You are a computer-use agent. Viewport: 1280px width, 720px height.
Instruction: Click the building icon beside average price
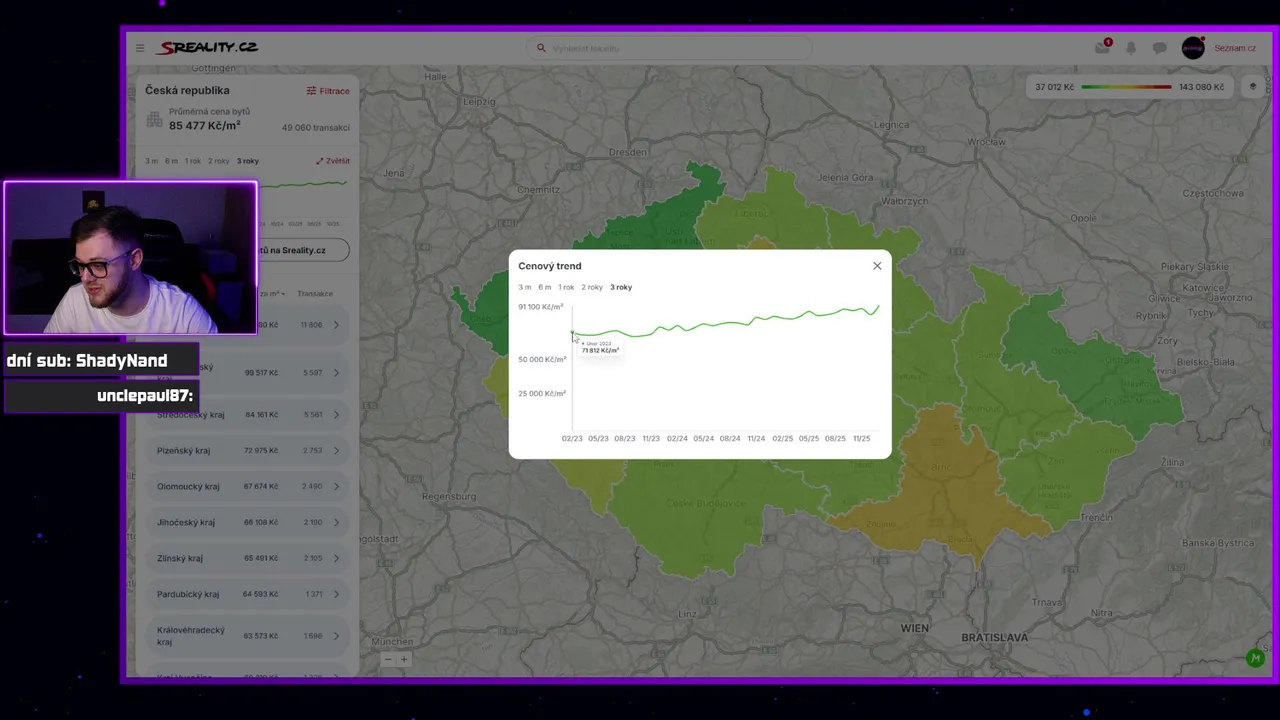154,119
